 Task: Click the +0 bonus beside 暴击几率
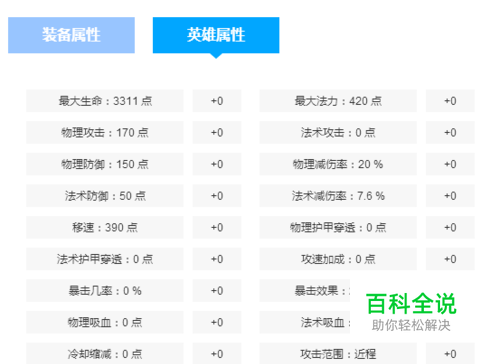217,291
